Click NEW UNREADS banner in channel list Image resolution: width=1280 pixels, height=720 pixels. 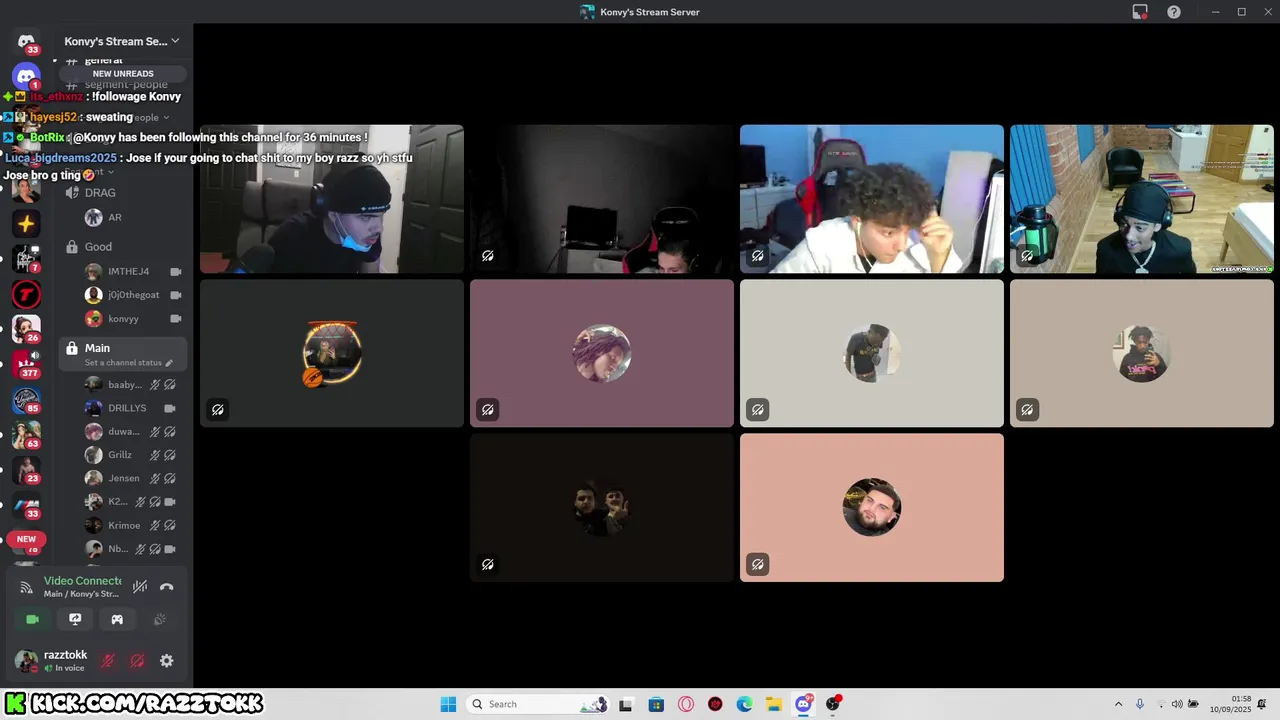tap(123, 74)
